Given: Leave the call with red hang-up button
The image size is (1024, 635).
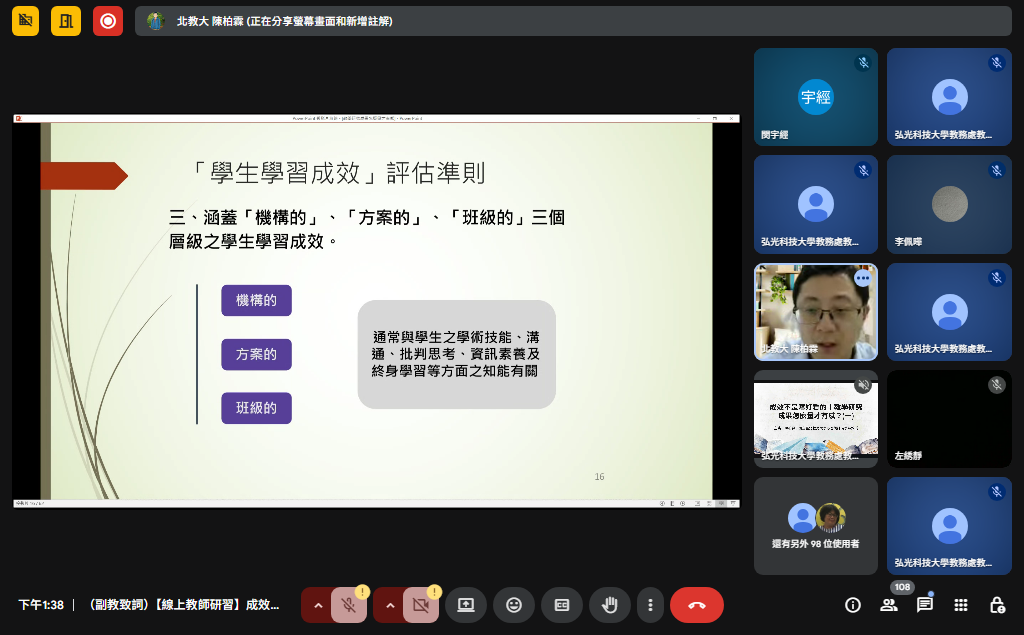Looking at the screenshot, I should (697, 605).
